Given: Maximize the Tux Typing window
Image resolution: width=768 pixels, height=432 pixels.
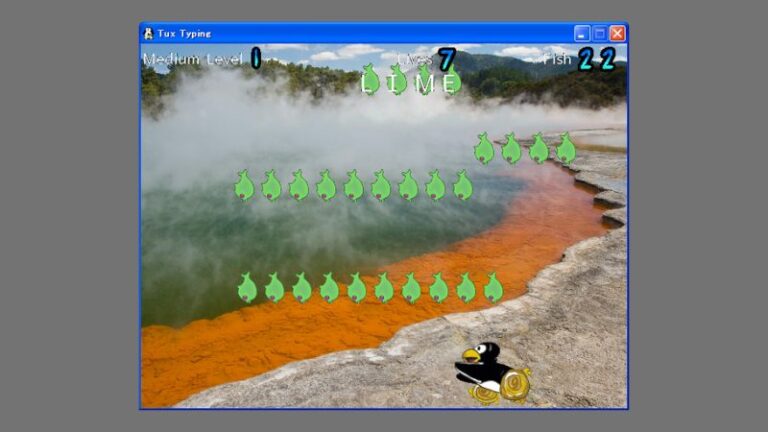Looking at the screenshot, I should click(599, 33).
